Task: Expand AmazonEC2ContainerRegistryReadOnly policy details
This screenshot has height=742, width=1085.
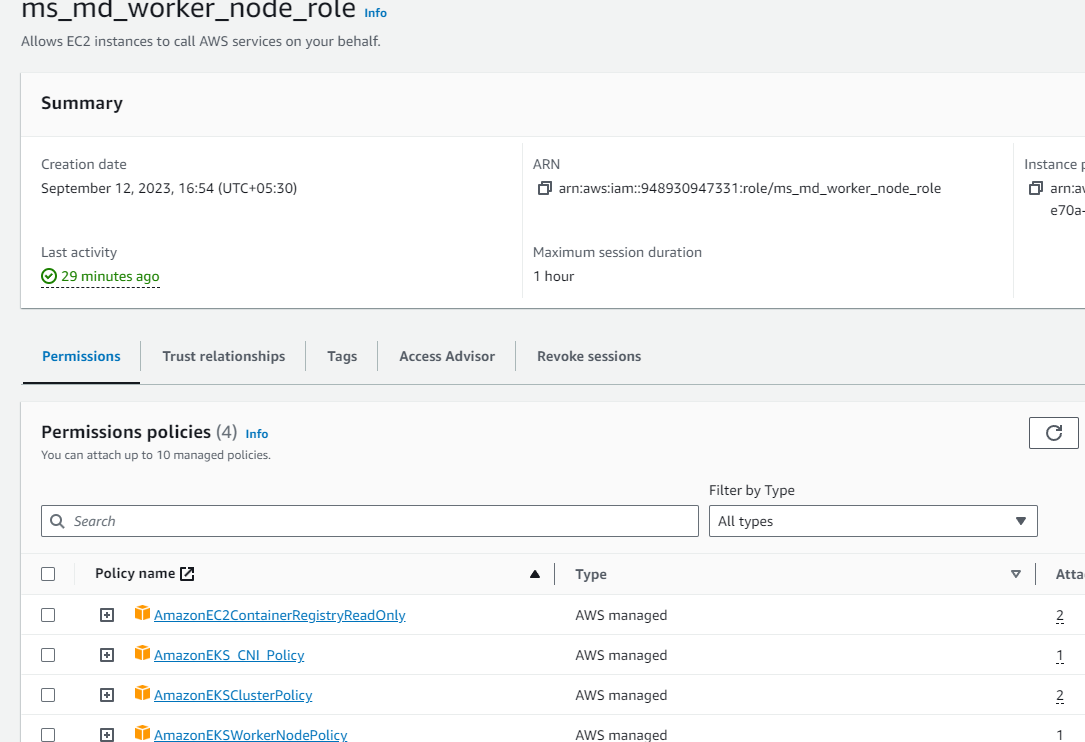Action: [x=107, y=615]
